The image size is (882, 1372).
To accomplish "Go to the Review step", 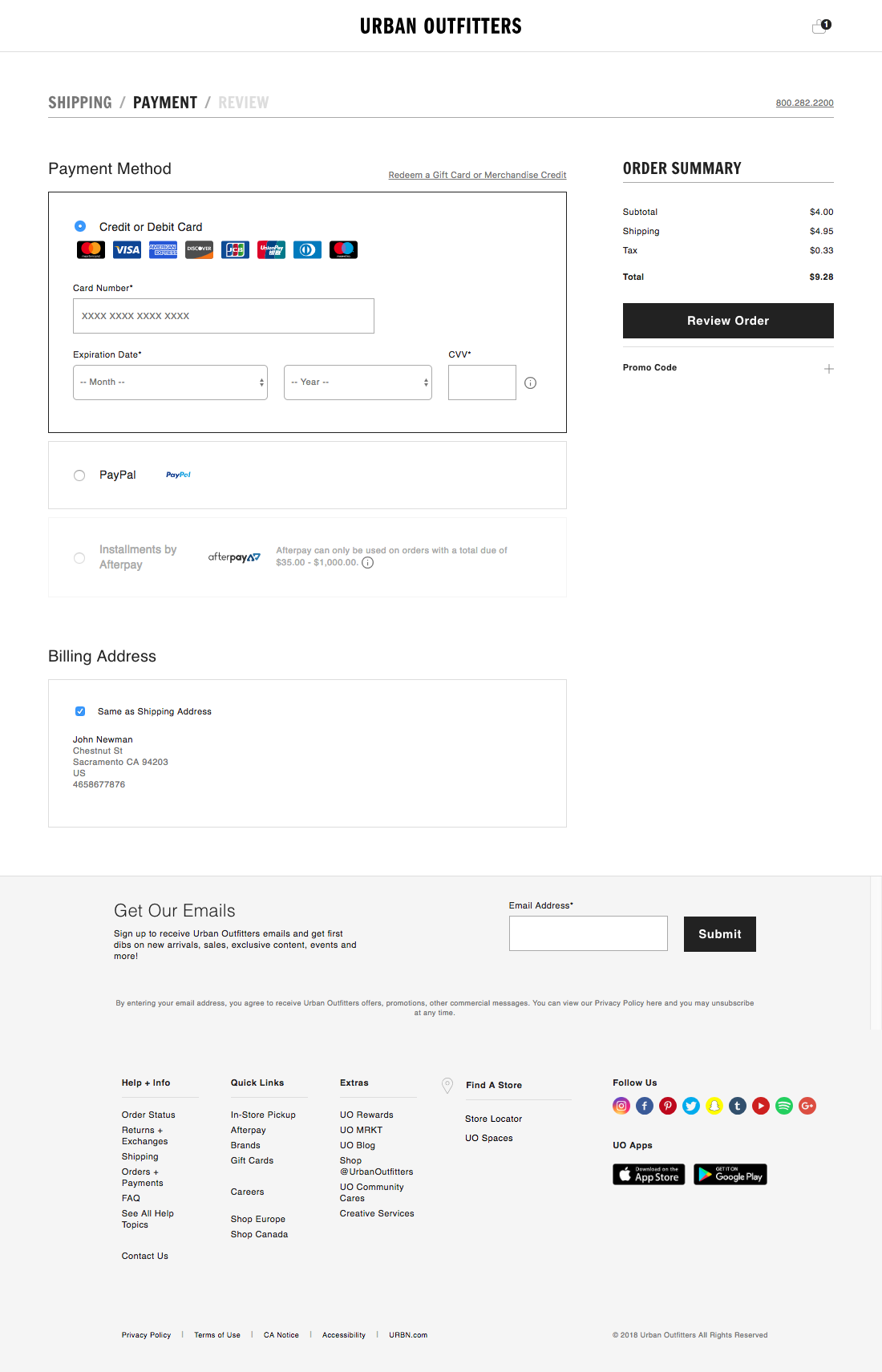I will tap(244, 103).
